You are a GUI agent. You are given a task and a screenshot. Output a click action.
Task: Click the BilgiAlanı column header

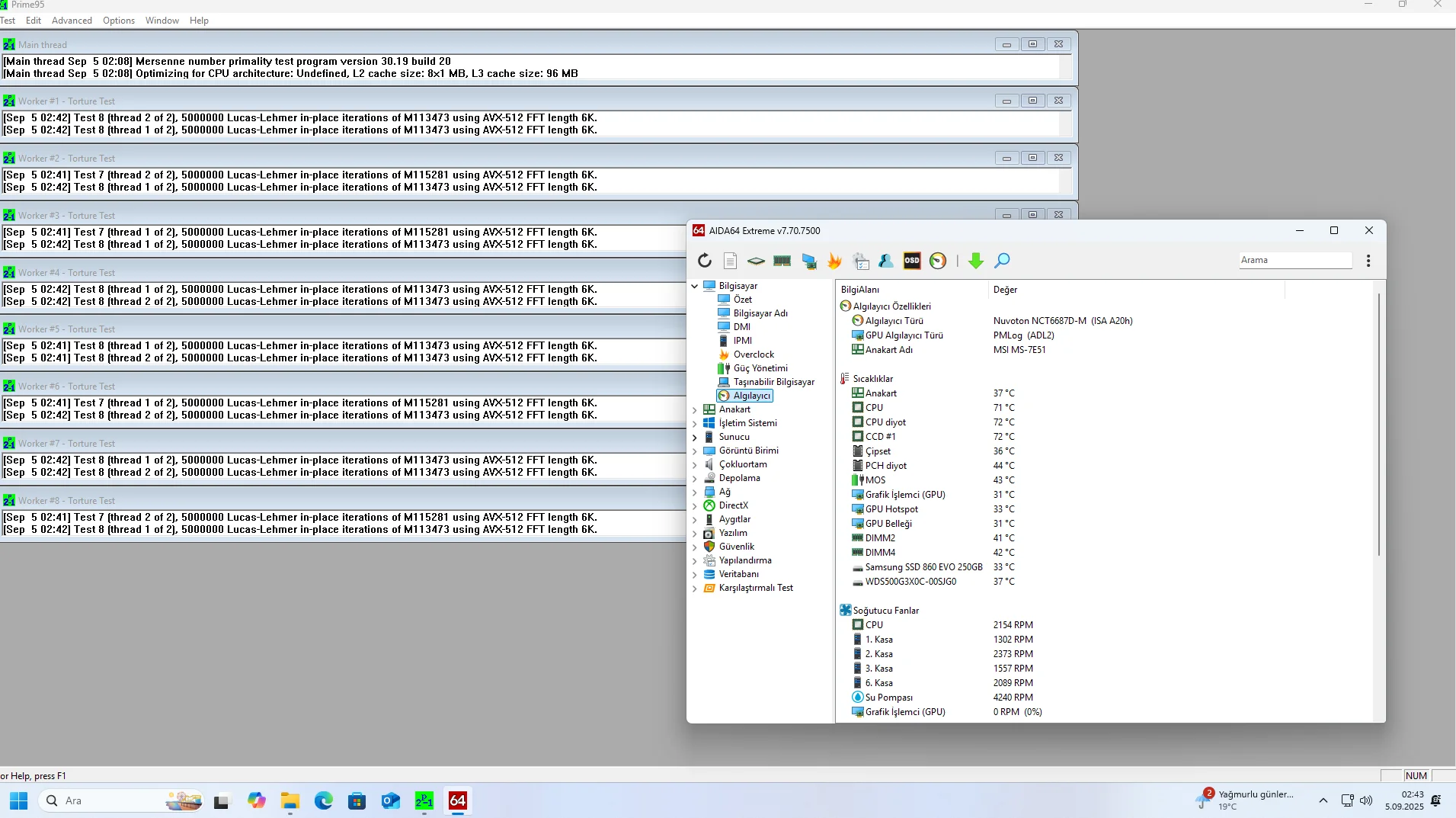(x=911, y=290)
